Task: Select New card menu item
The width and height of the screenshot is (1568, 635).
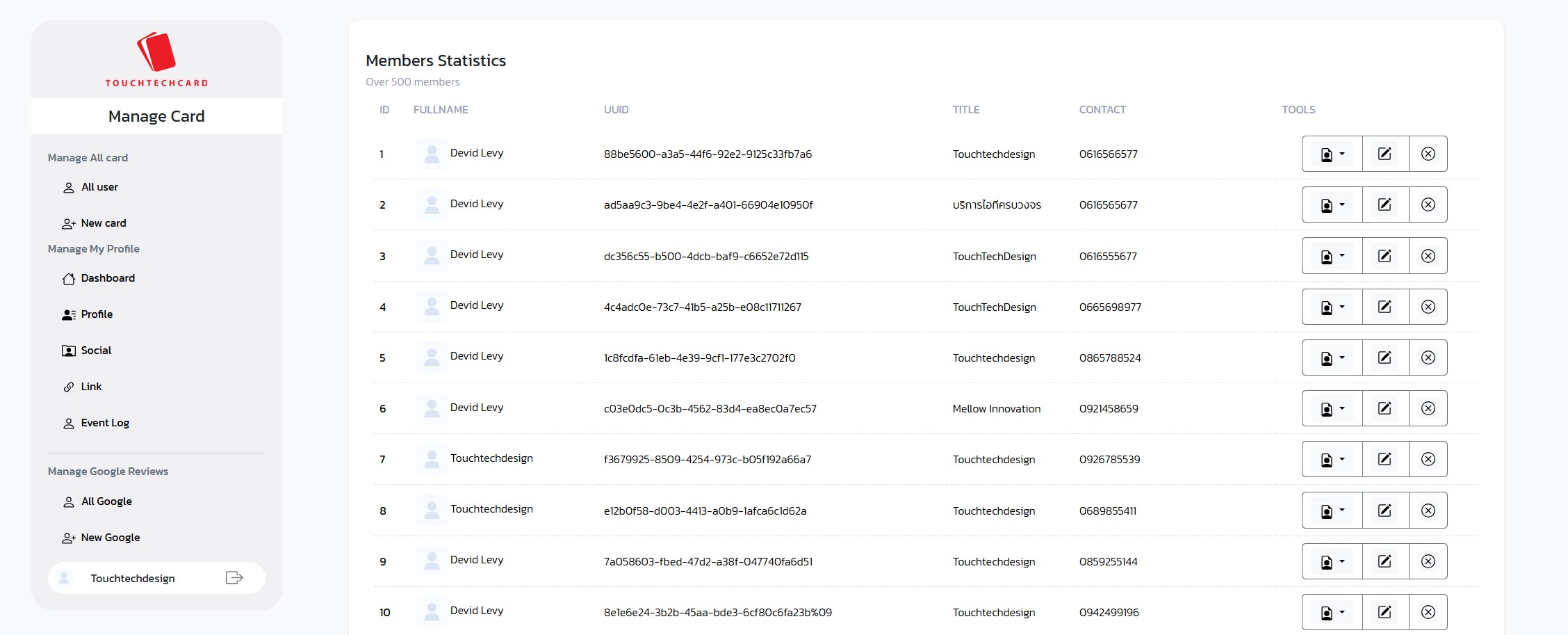Action: [103, 223]
